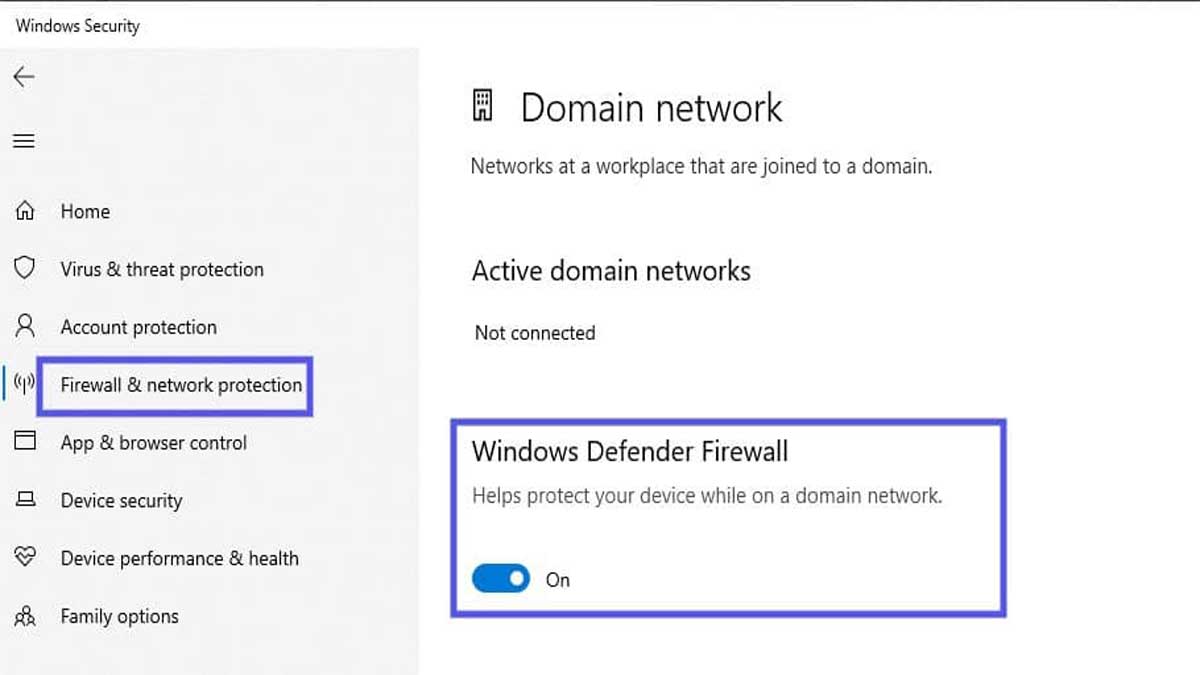
Task: Click the Account protection person icon
Action: point(22,327)
